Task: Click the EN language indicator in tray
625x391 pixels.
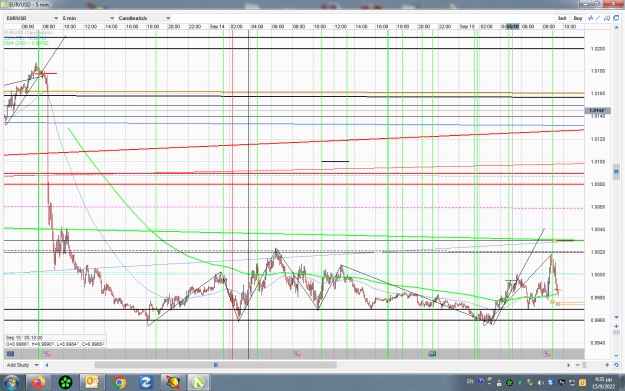Action: coord(470,382)
